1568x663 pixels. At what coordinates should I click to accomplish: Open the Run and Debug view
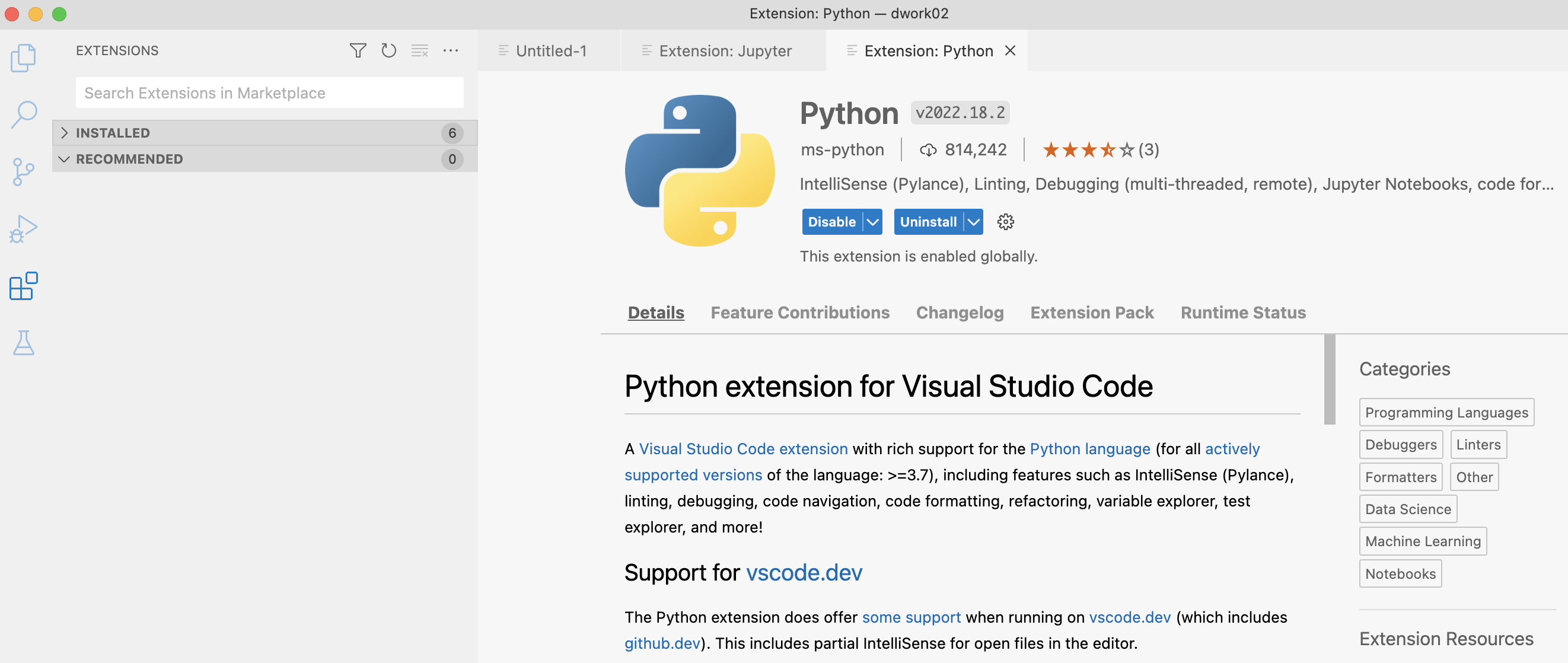pos(23,229)
